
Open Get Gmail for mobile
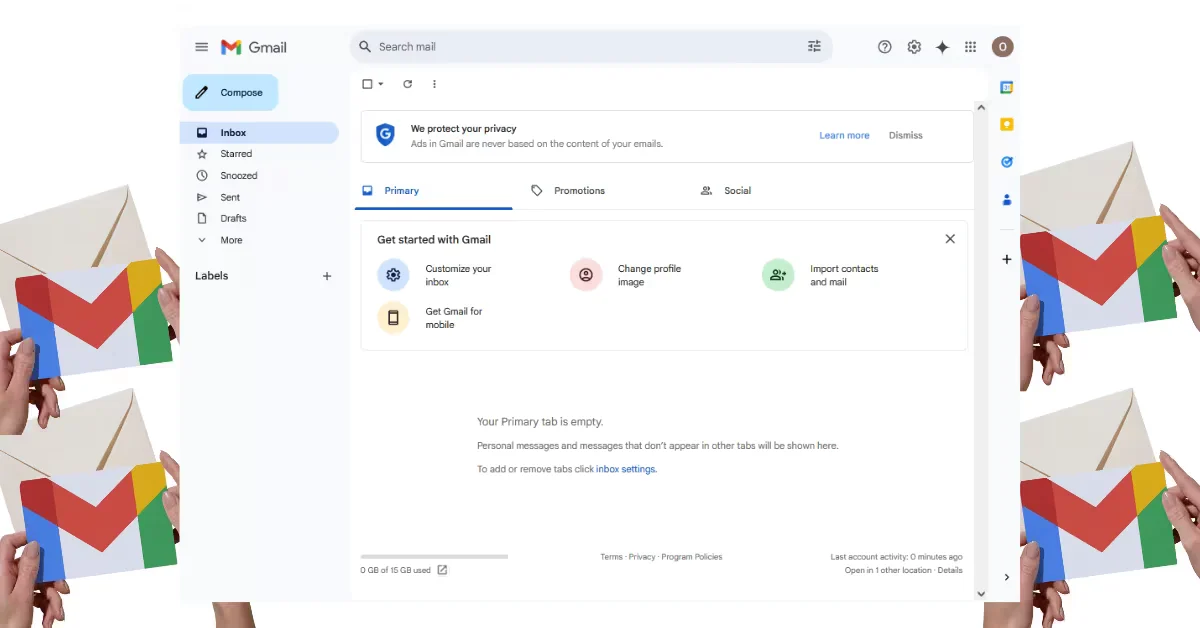coord(431,318)
